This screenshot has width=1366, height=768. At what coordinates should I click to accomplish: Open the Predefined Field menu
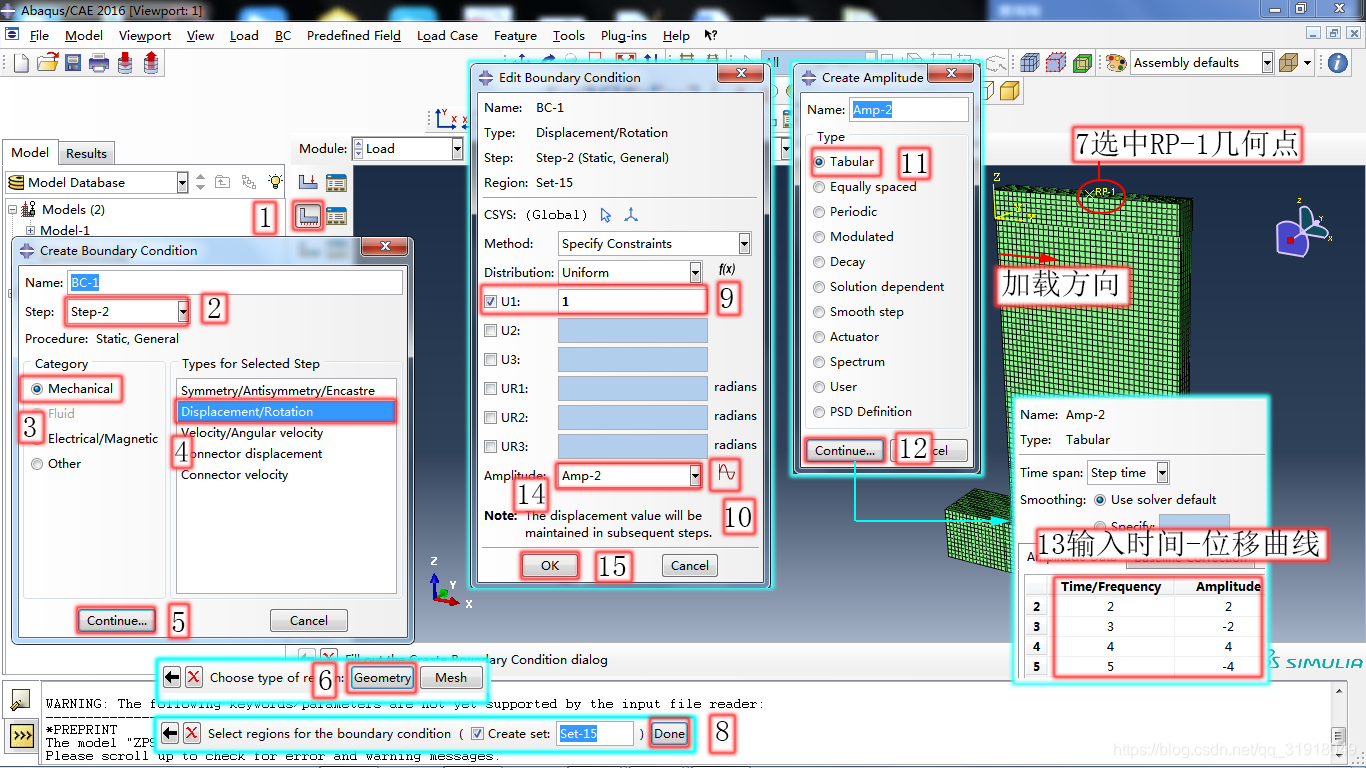coord(354,36)
